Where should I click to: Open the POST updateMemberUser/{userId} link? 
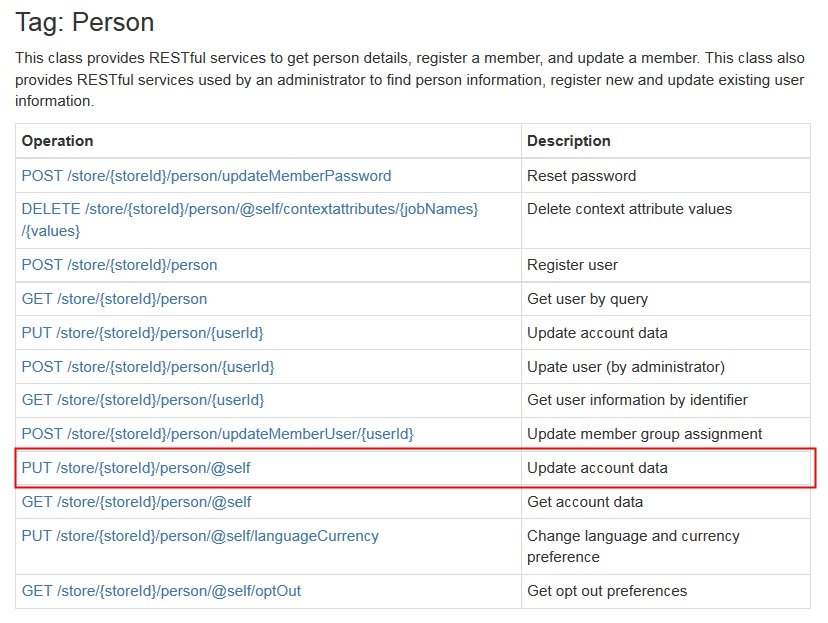(x=217, y=434)
